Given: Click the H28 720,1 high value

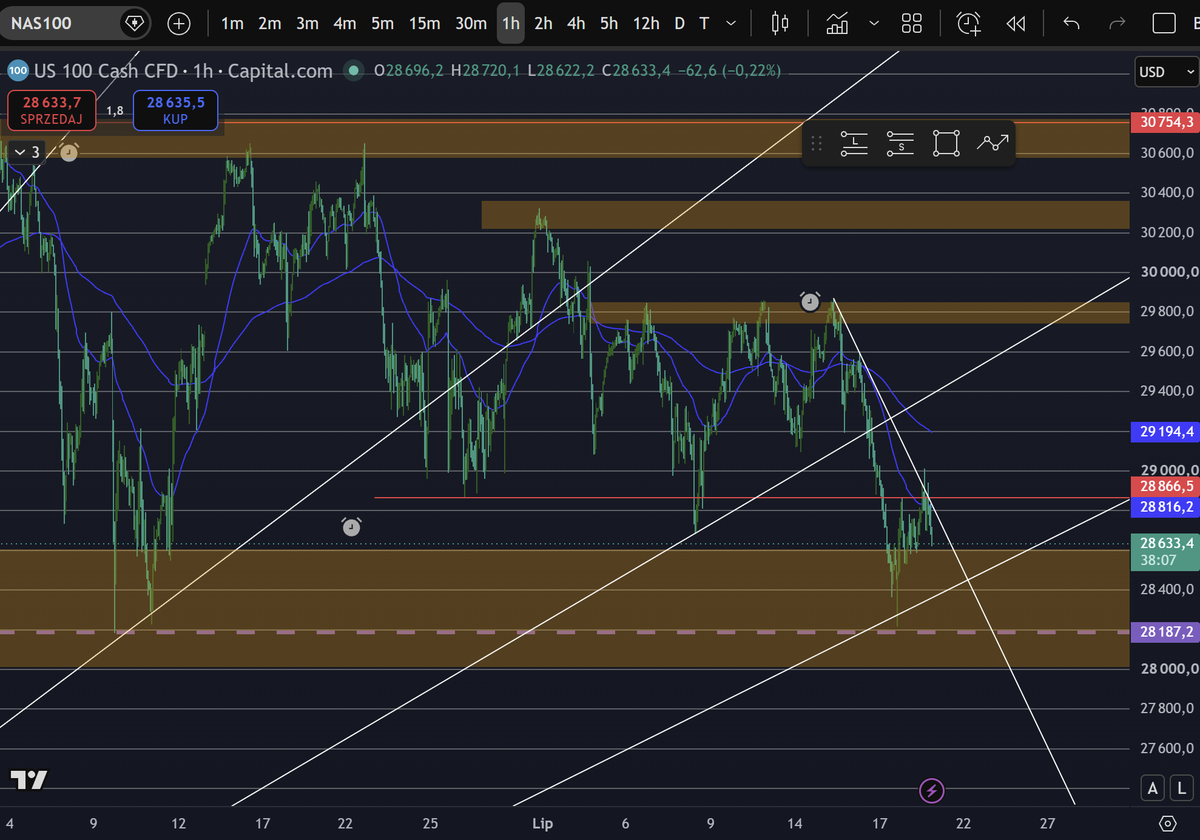Looking at the screenshot, I should pos(486,70).
